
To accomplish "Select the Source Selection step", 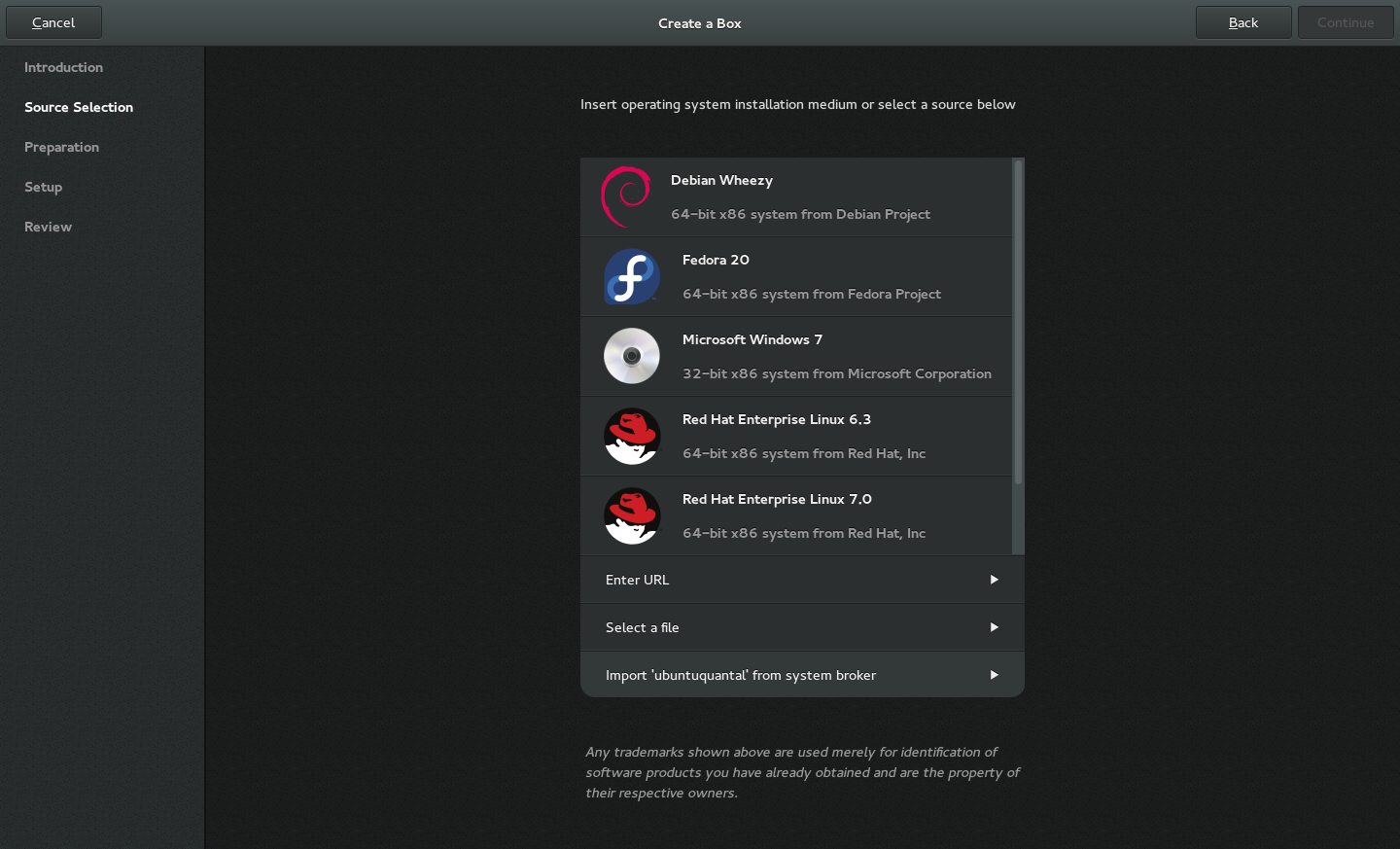I will [x=79, y=107].
